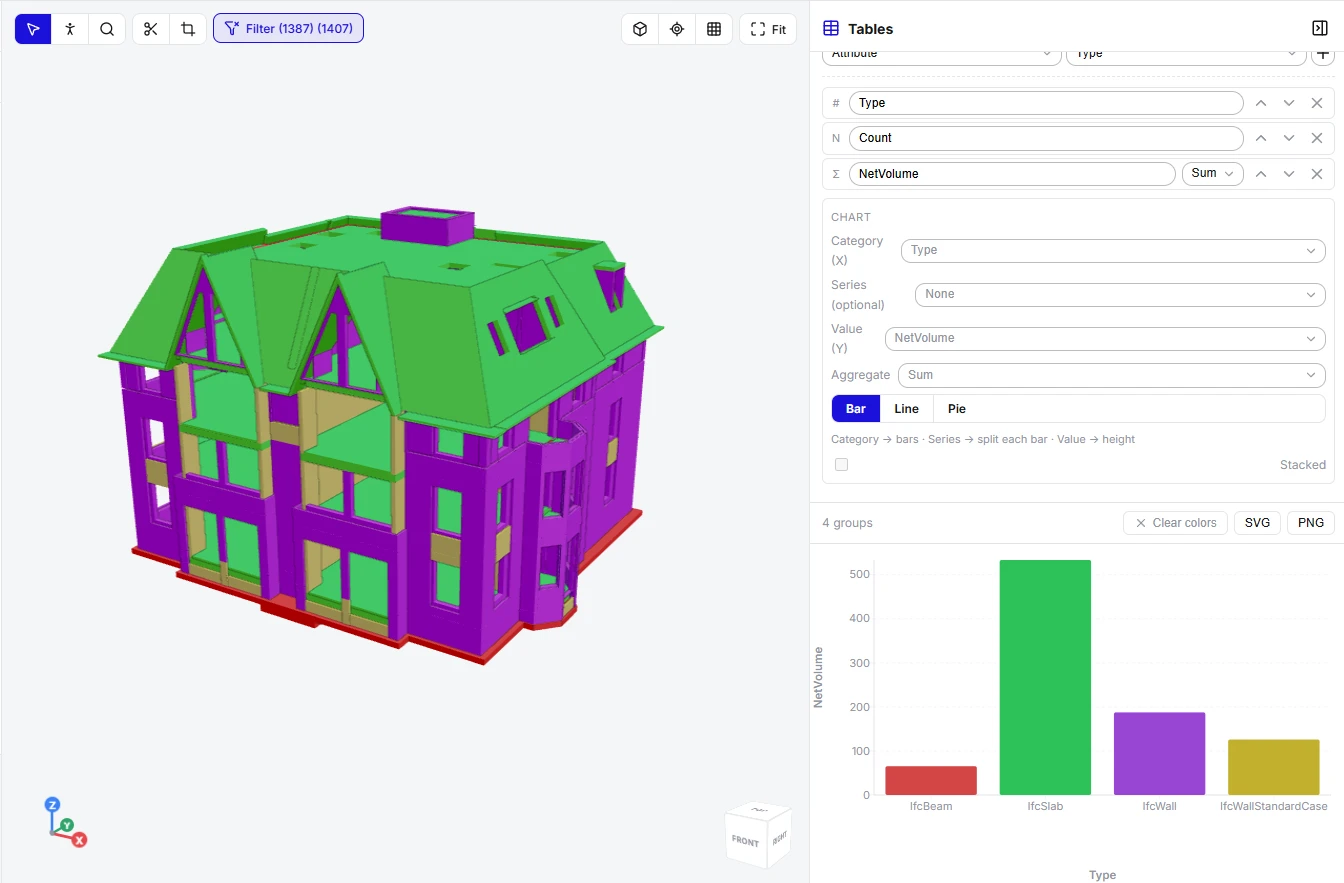This screenshot has height=883, width=1344.
Task: Click the Clear colors button
Action: [1176, 523]
